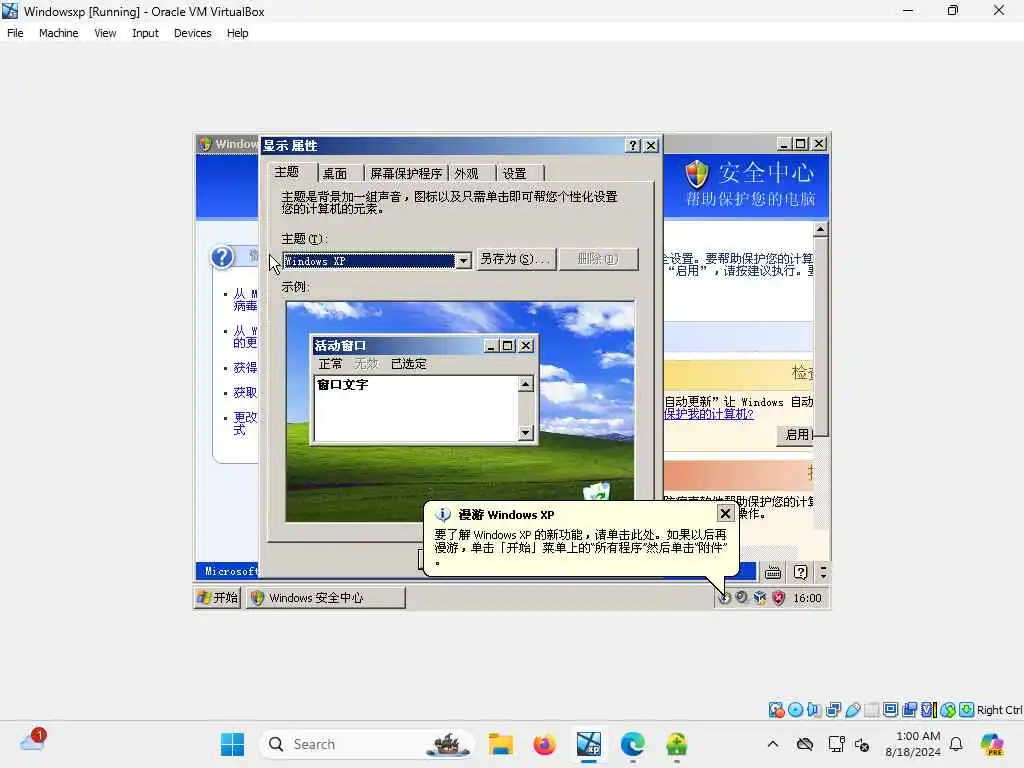
Task: Click the USB devices indicator in VirtualBox status bar
Action: click(853, 710)
